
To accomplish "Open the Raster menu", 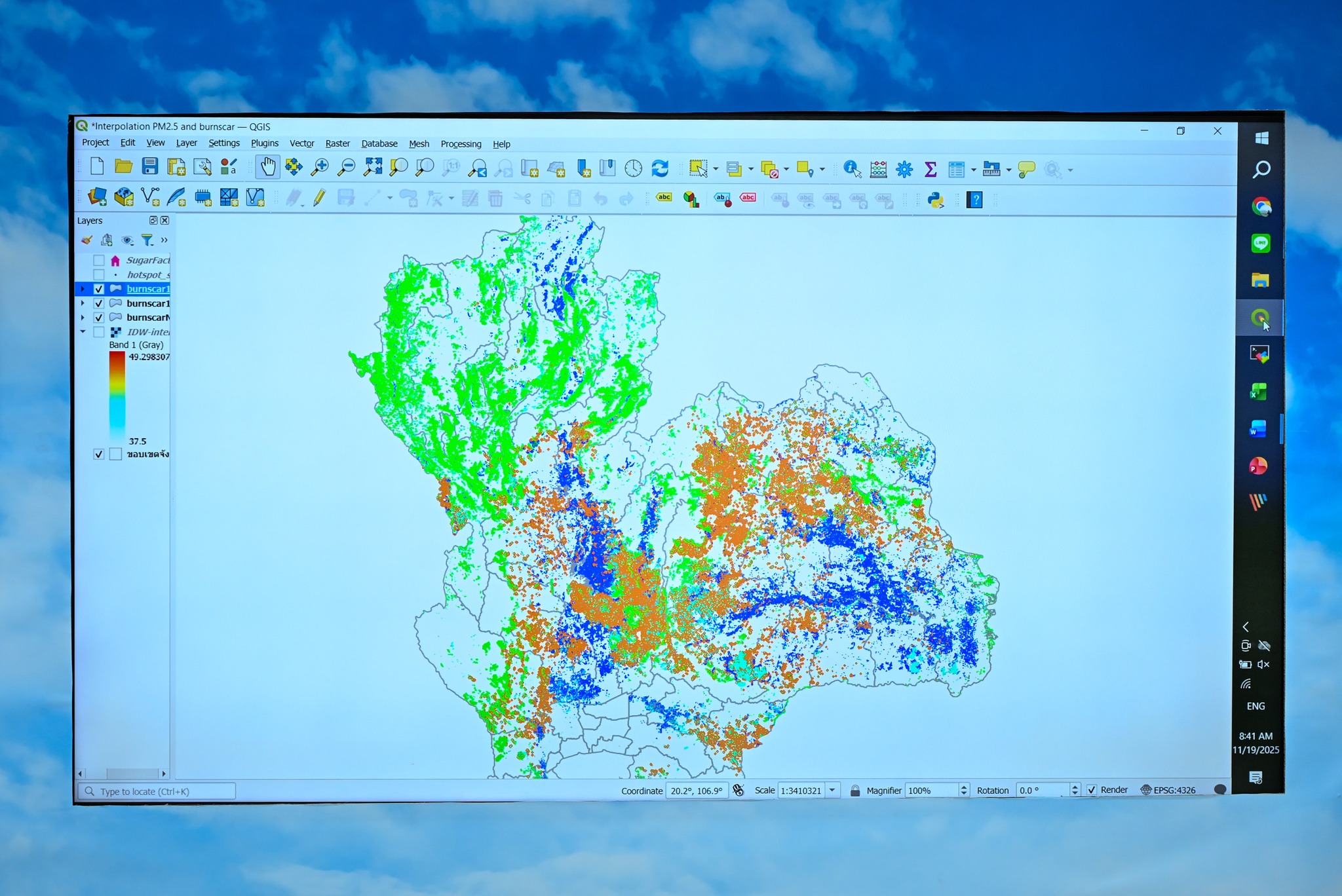I will tap(337, 143).
